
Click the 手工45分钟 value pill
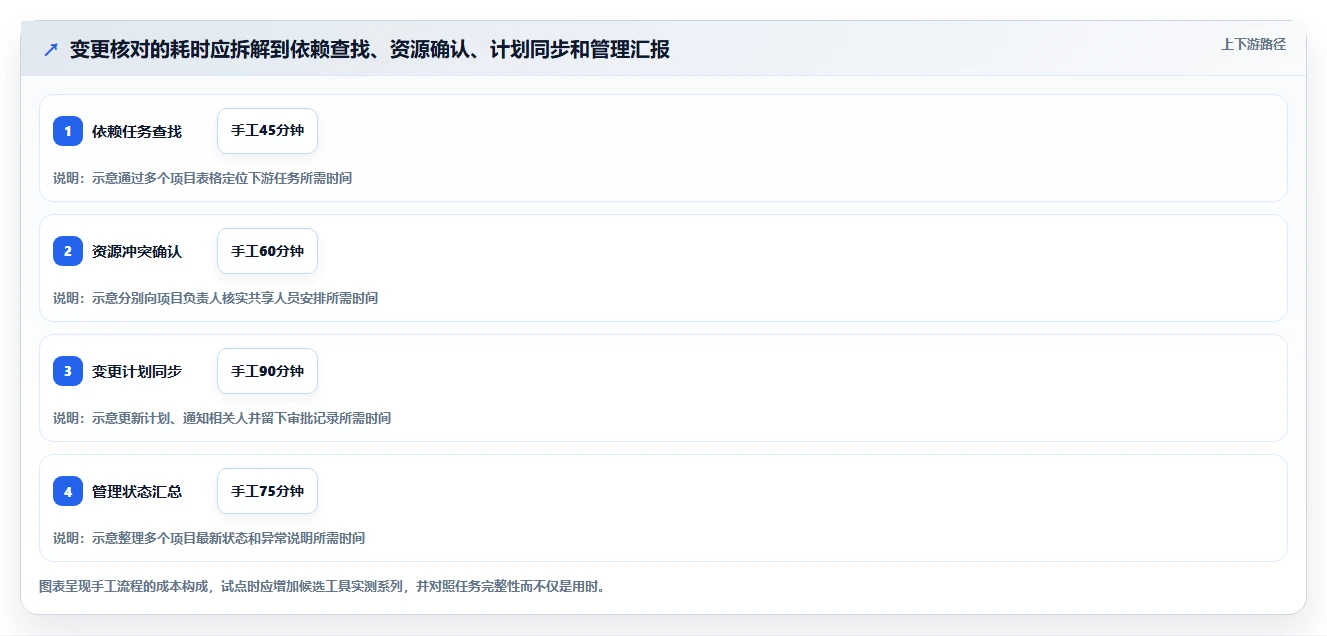267,131
